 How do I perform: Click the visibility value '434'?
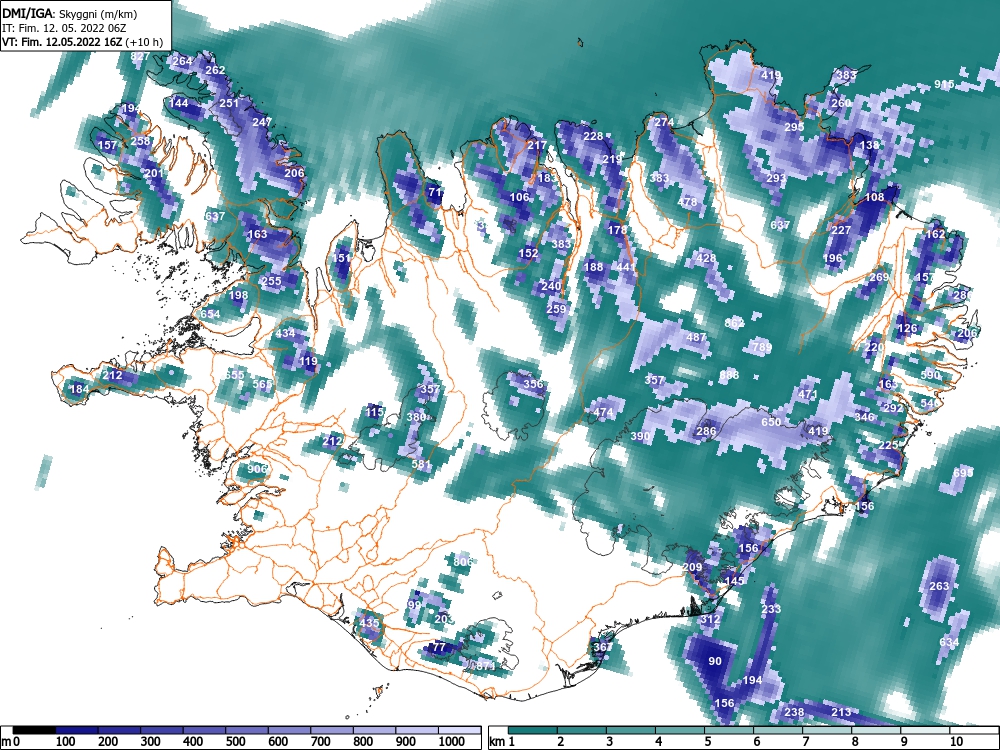(x=286, y=333)
